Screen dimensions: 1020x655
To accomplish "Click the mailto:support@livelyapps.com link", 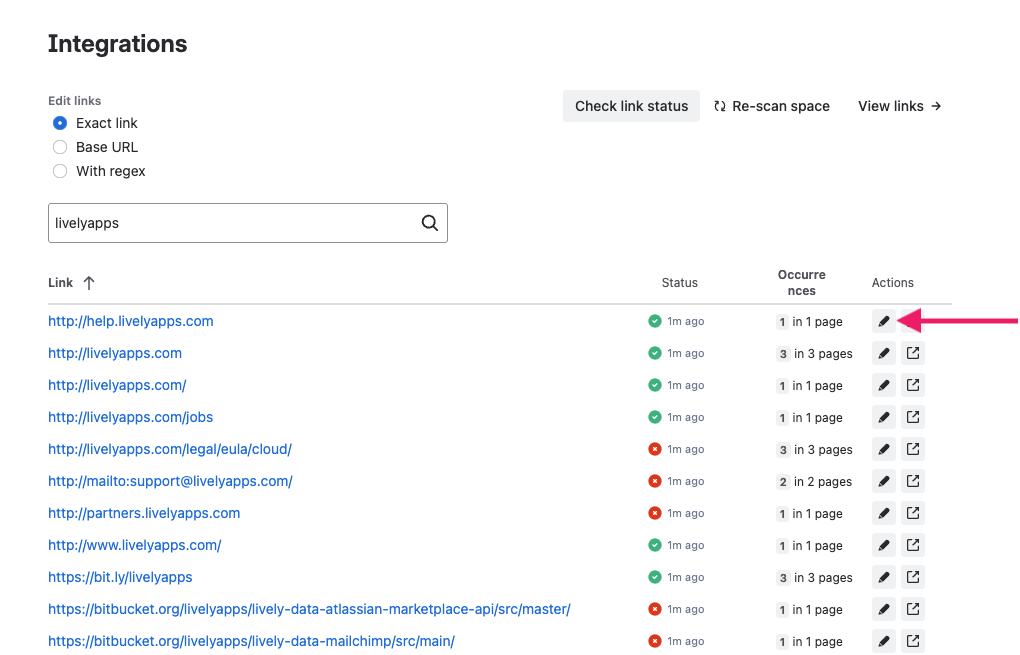I will coord(170,481).
